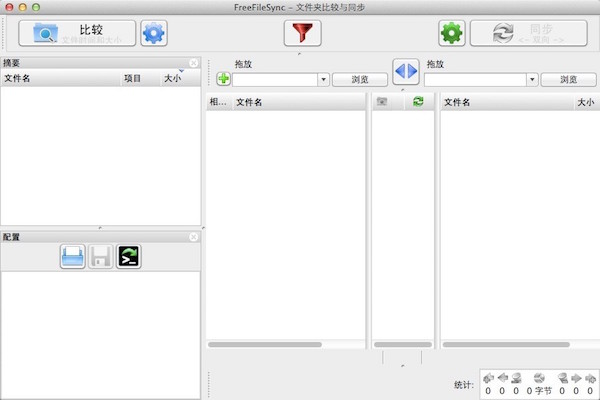Screen dimensions: 600x400
Task: Click the 0 字节 bytes value
Action: (539, 391)
